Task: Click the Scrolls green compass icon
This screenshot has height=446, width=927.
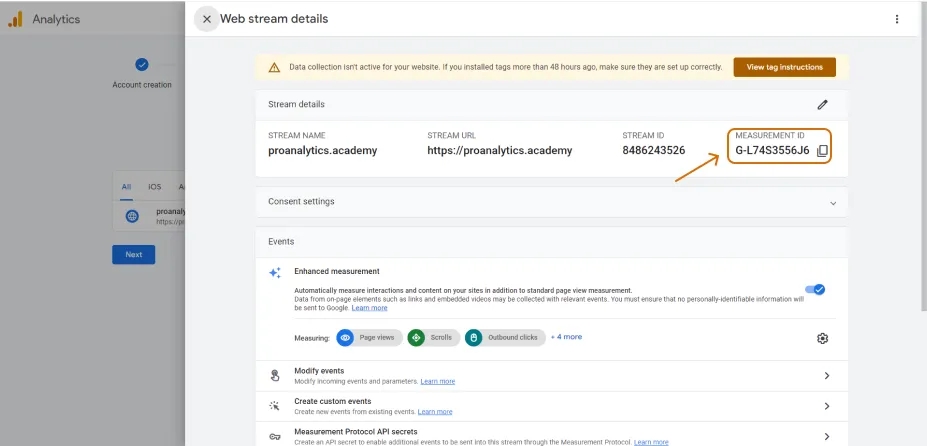Action: point(416,338)
